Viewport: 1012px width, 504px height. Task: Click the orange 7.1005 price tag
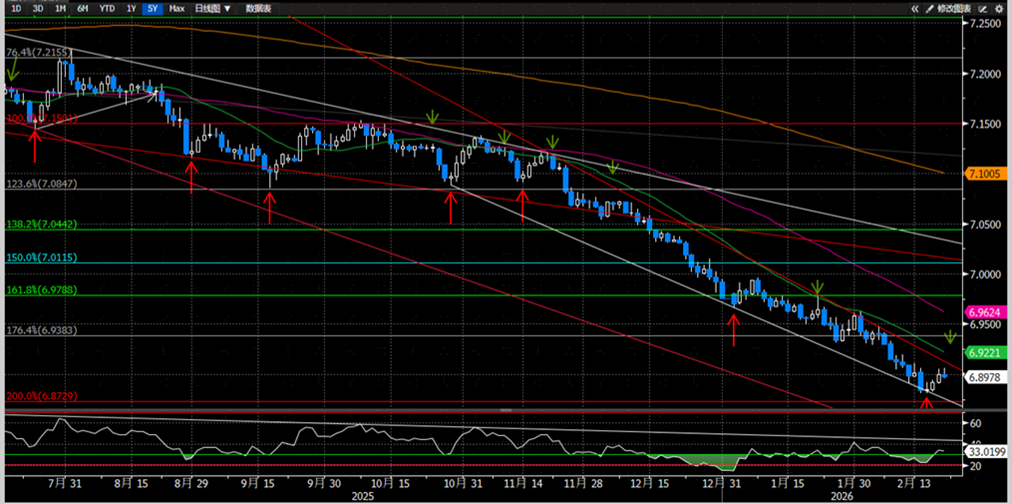point(986,174)
